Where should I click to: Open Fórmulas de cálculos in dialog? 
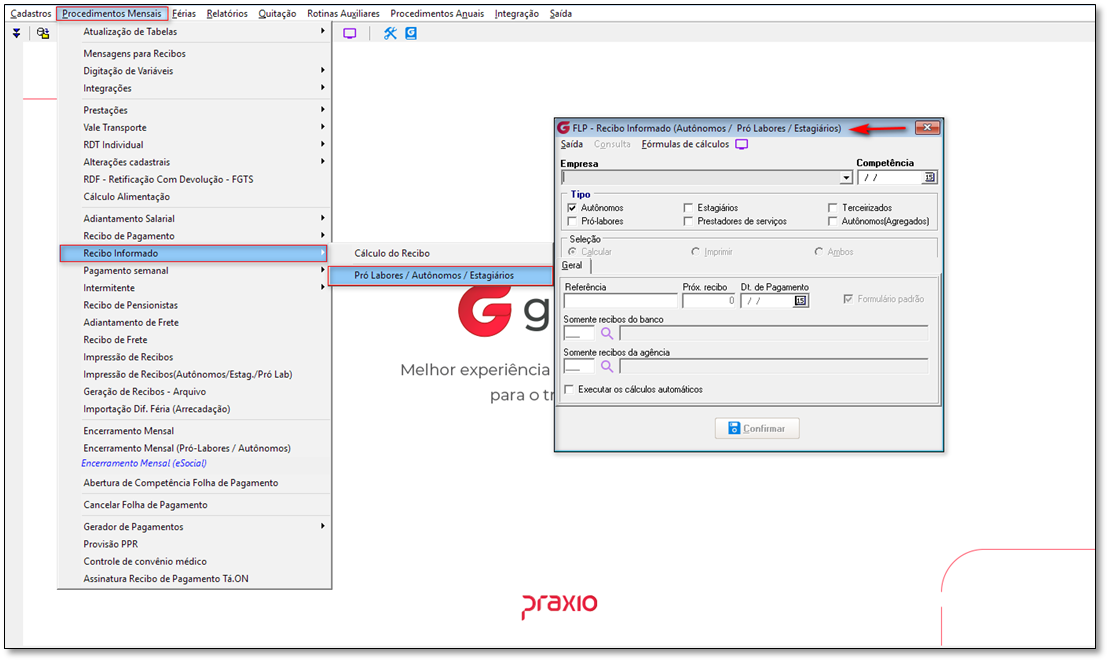(x=685, y=144)
